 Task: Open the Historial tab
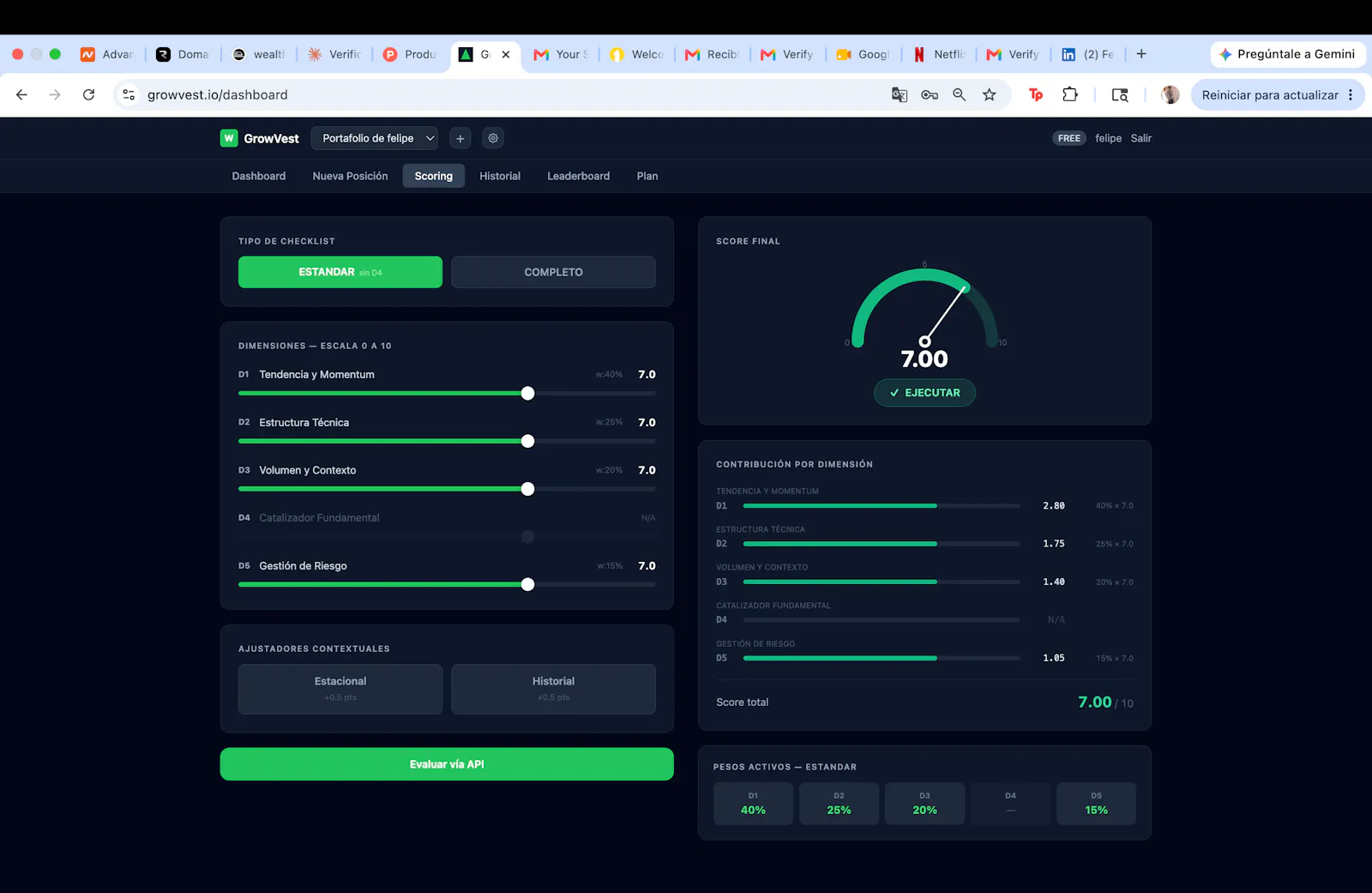pyautogui.click(x=500, y=176)
